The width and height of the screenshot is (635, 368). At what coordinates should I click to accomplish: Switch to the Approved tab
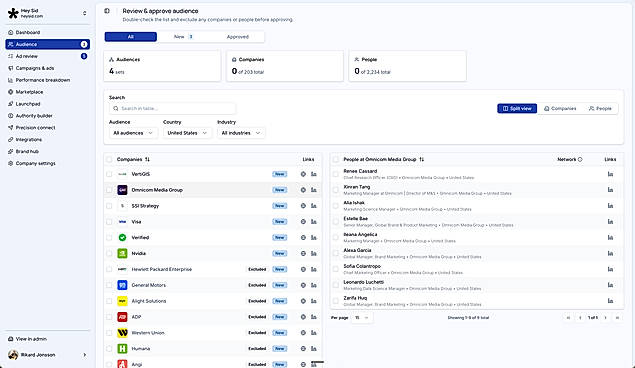coord(238,37)
